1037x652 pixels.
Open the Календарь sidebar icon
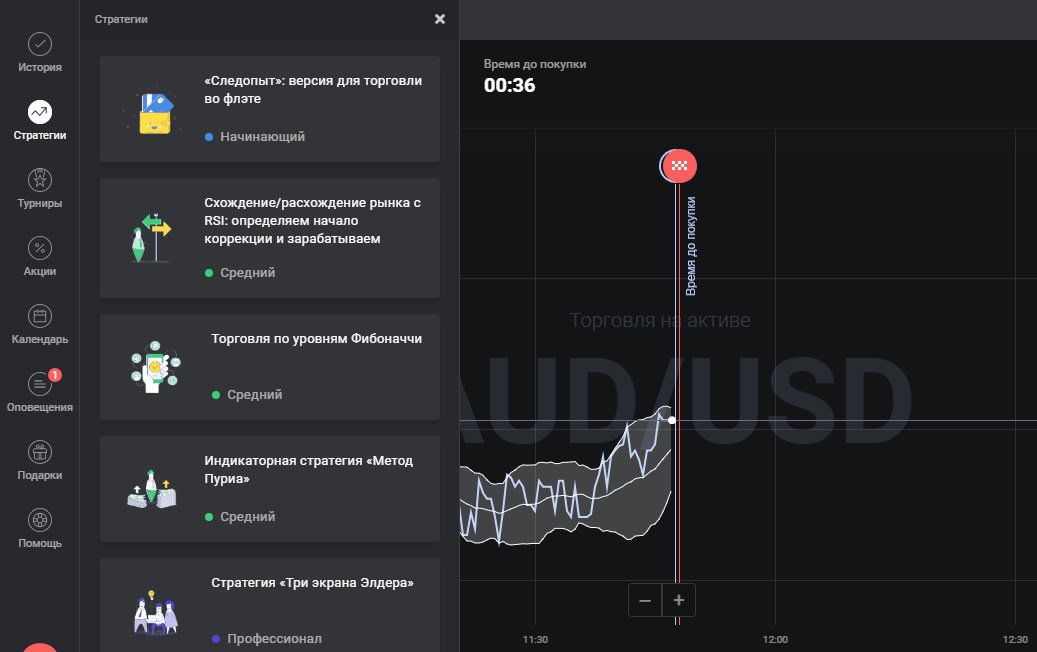point(40,325)
